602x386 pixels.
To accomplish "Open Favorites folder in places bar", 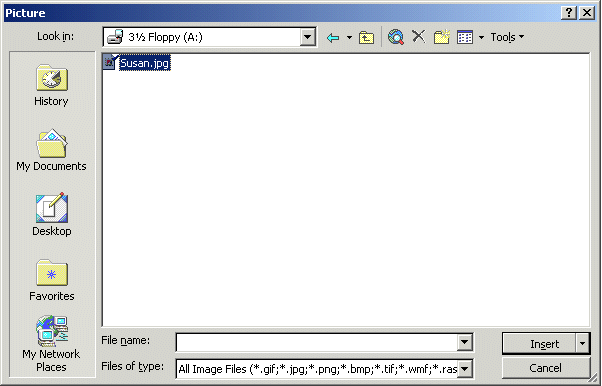I will pos(51,280).
